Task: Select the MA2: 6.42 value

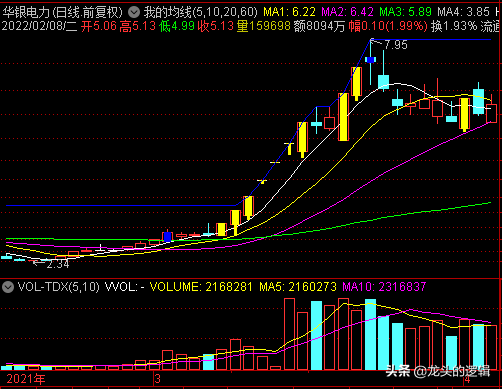Action: [347, 13]
